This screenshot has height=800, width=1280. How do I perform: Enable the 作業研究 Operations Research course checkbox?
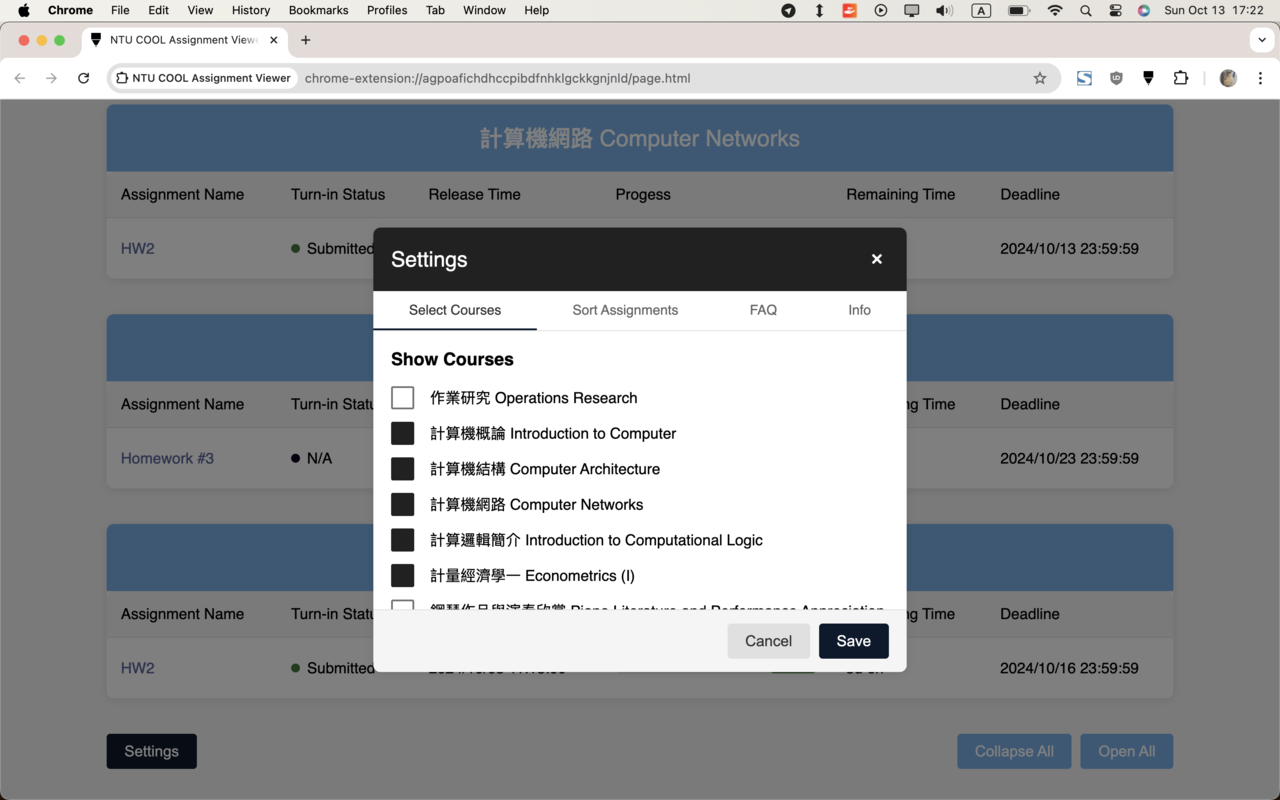(402, 397)
